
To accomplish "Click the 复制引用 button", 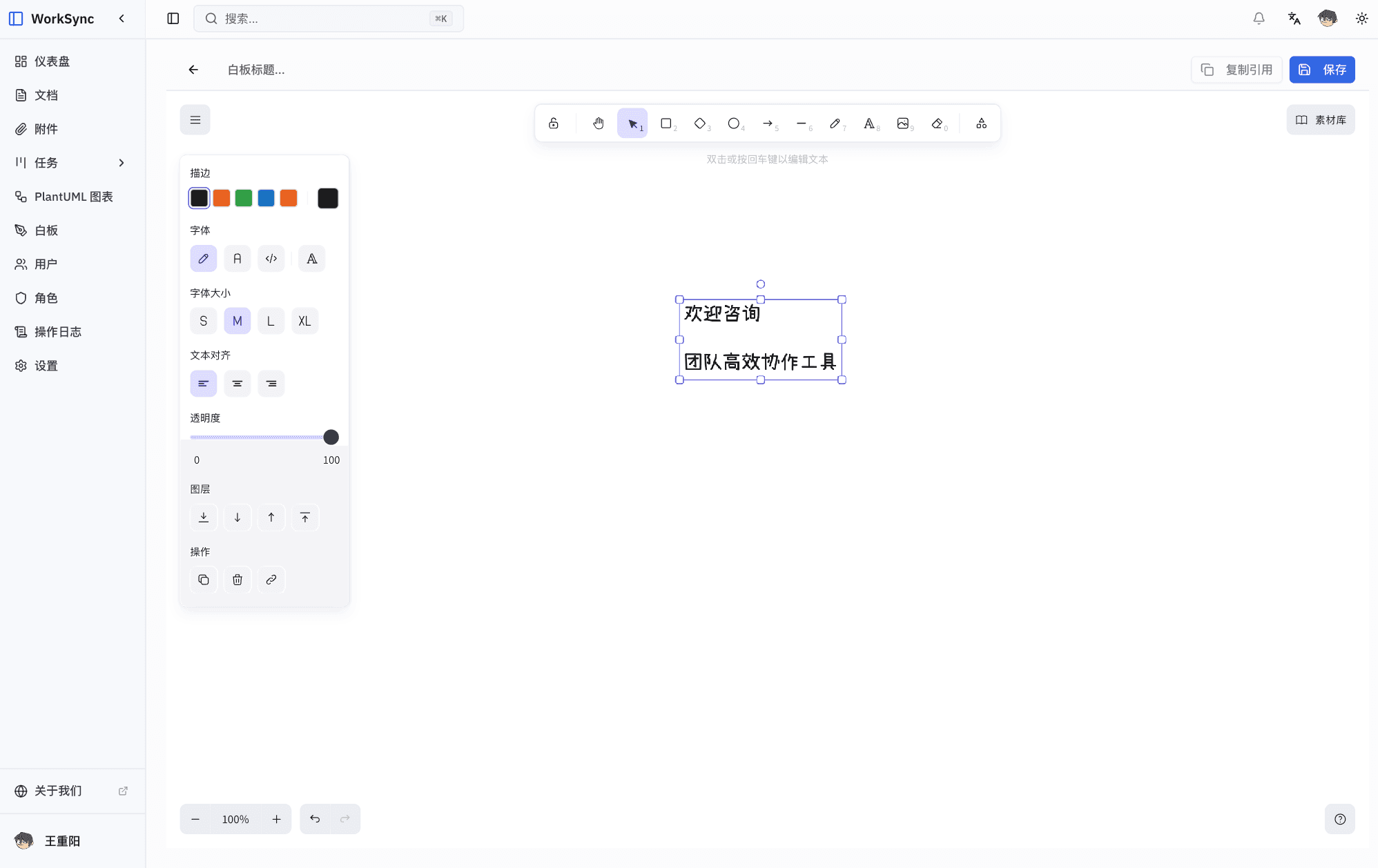I will (1236, 69).
